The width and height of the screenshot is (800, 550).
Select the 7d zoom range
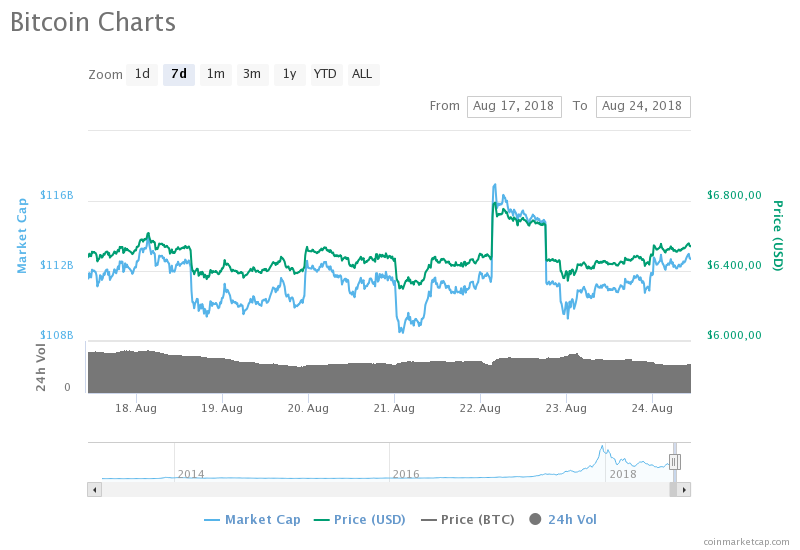click(179, 74)
